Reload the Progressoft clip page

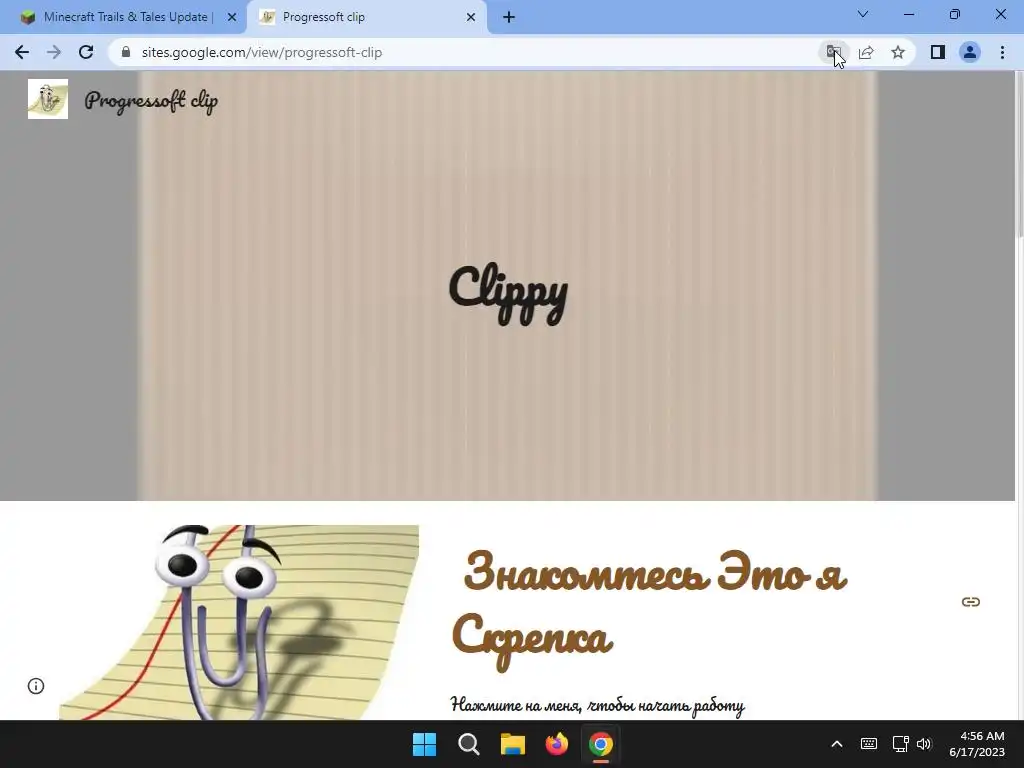tap(86, 52)
